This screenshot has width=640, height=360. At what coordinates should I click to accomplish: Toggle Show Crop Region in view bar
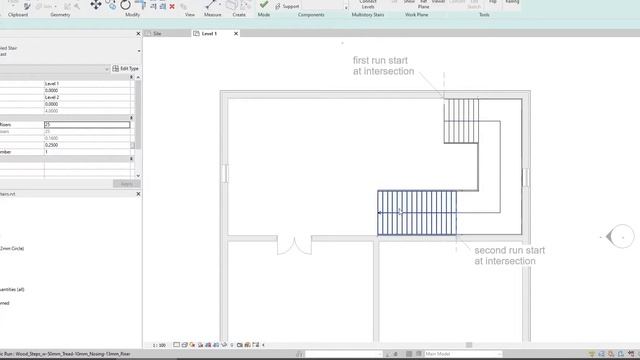click(x=216, y=345)
